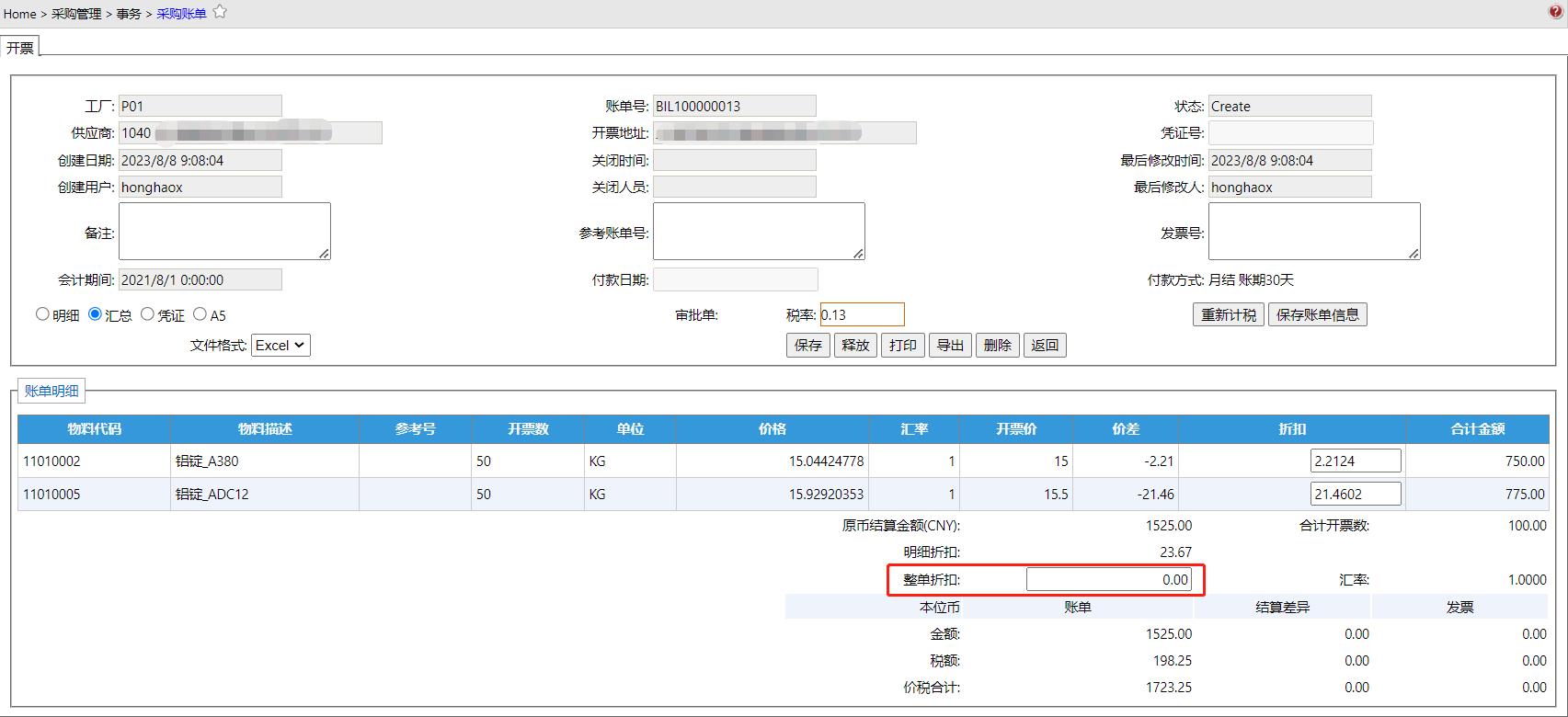This screenshot has height=717, width=1568.
Task: Open the 文件格式 Excel dropdown
Action: pyautogui.click(x=280, y=346)
